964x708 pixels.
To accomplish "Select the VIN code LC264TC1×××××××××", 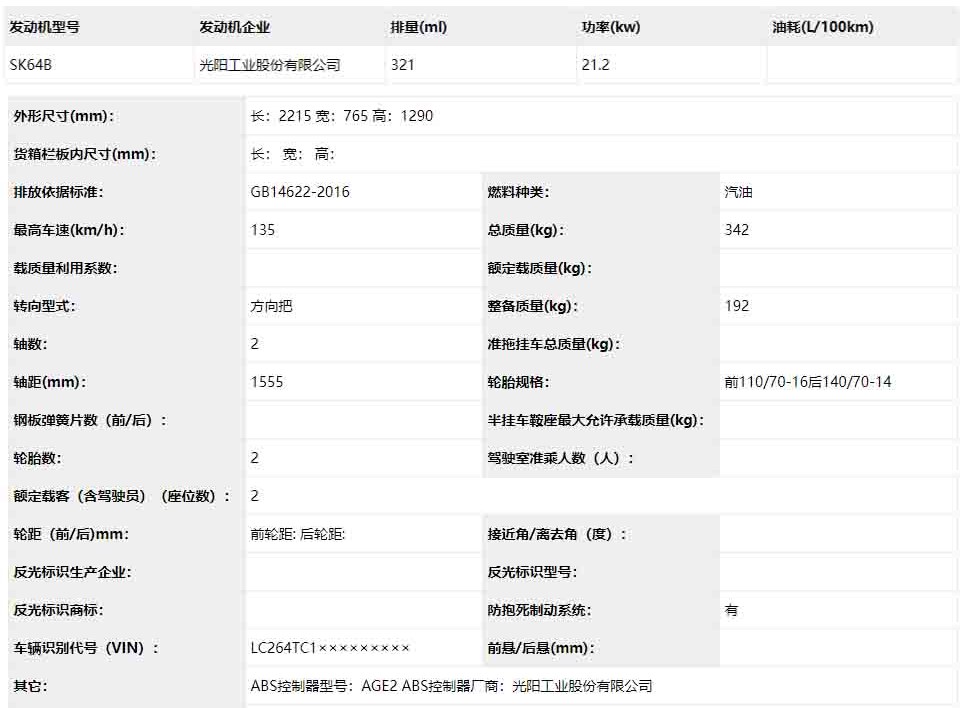I will [330, 648].
